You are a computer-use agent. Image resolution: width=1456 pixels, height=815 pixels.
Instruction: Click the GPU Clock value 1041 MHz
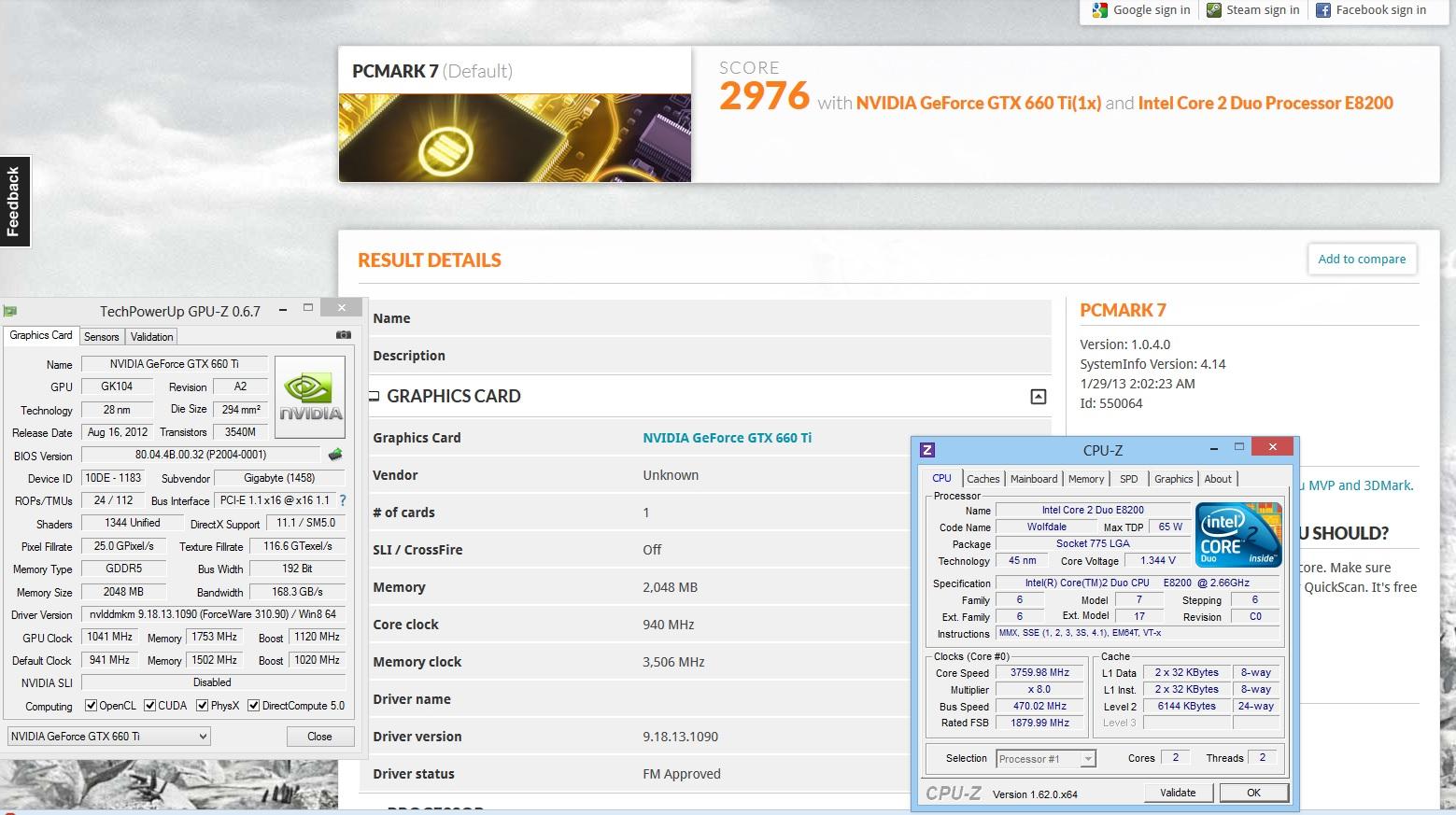110,637
